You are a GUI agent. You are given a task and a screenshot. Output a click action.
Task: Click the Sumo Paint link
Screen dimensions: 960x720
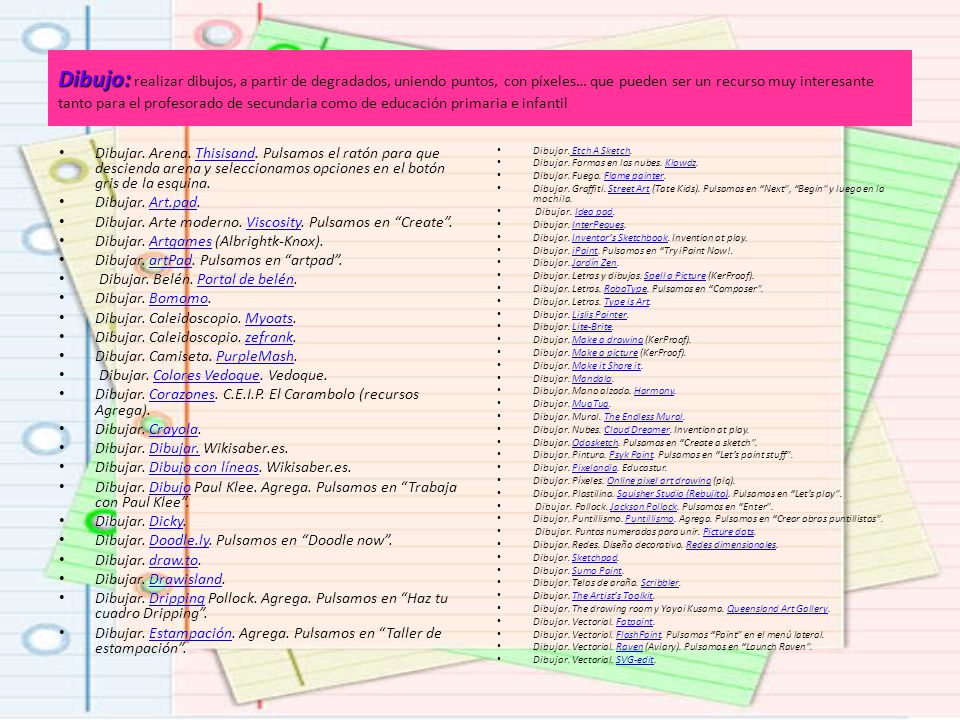click(596, 571)
